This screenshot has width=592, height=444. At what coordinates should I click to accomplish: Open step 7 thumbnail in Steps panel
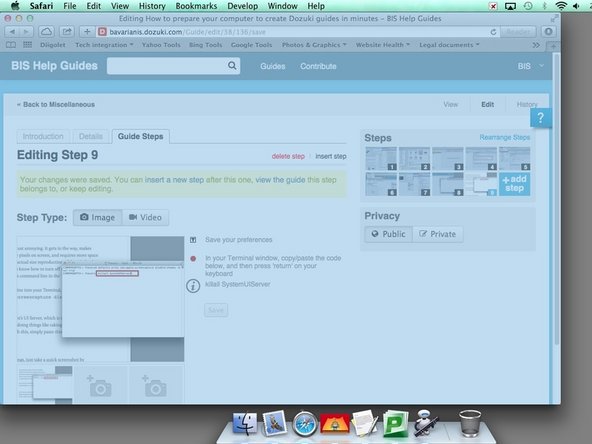tap(414, 184)
